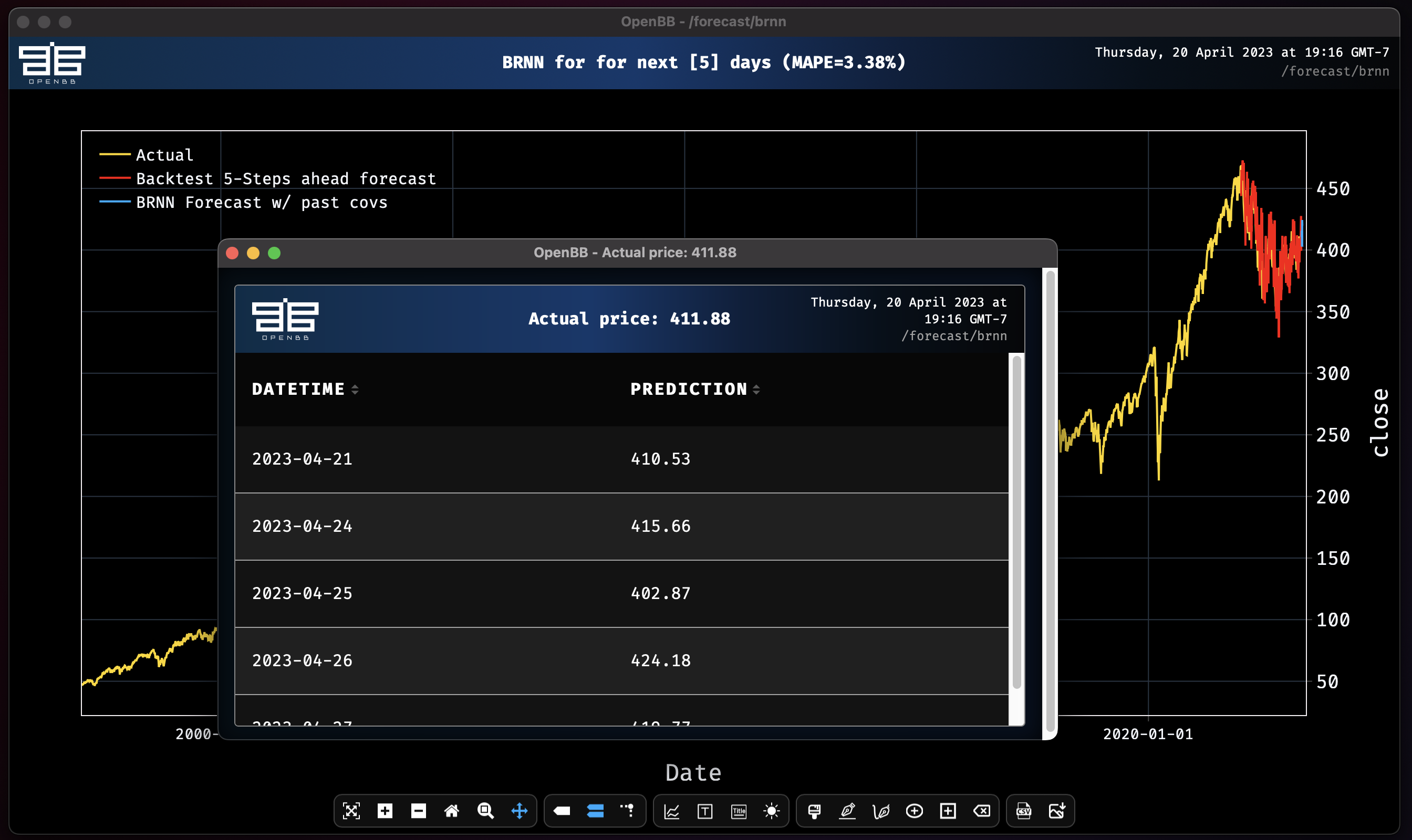Screen dimensions: 1412x840
Task: Click the Zoom in plus icon
Action: coord(385,811)
